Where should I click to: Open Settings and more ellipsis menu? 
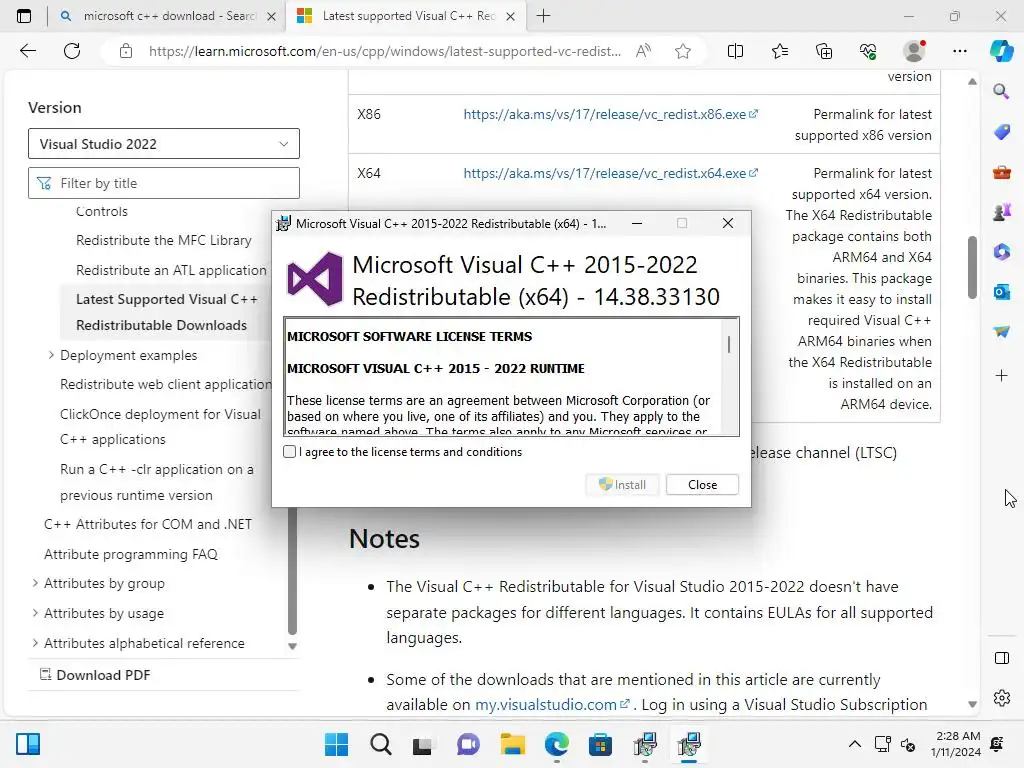[959, 51]
